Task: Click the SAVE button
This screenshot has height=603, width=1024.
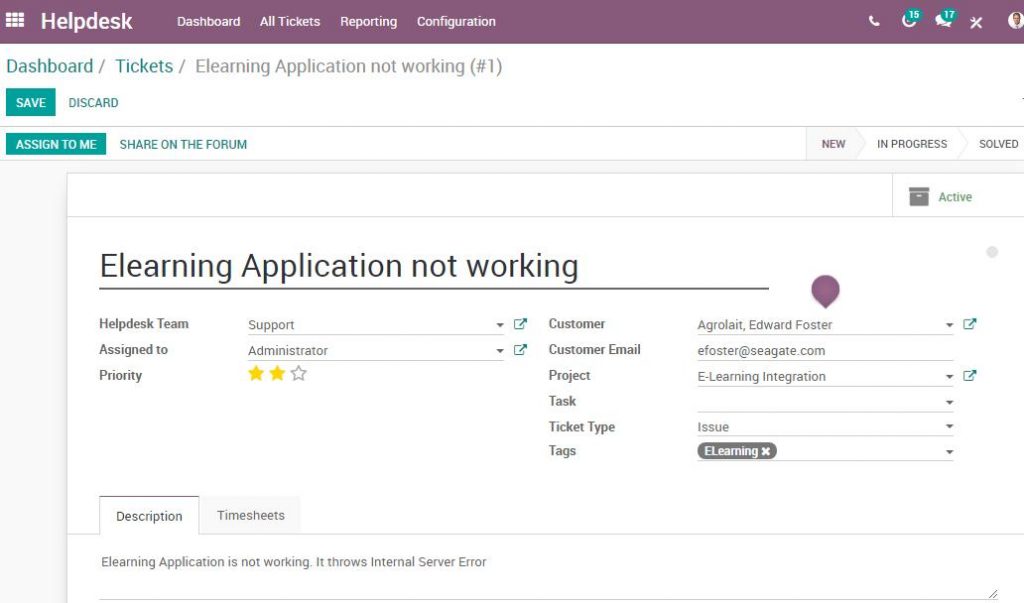Action: coord(29,102)
